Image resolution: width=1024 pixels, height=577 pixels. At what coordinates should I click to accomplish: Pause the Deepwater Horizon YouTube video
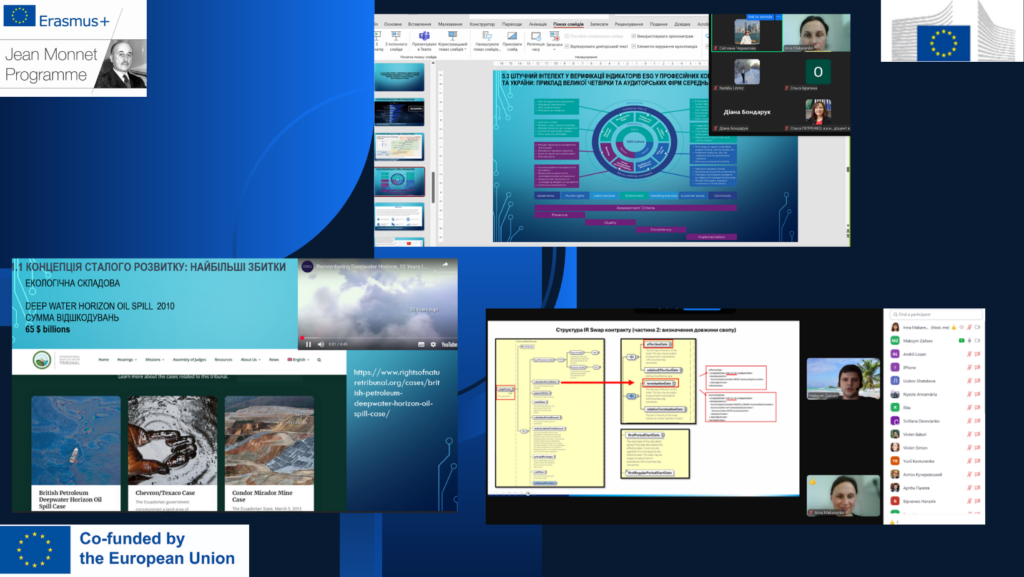[308, 344]
